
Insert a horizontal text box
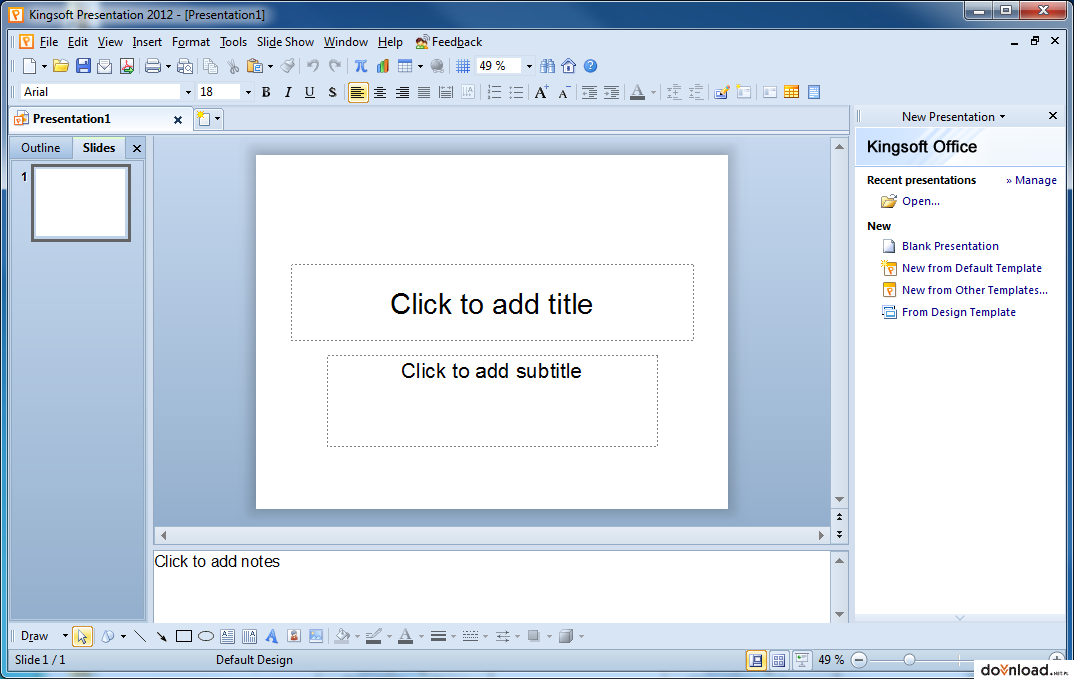[227, 636]
